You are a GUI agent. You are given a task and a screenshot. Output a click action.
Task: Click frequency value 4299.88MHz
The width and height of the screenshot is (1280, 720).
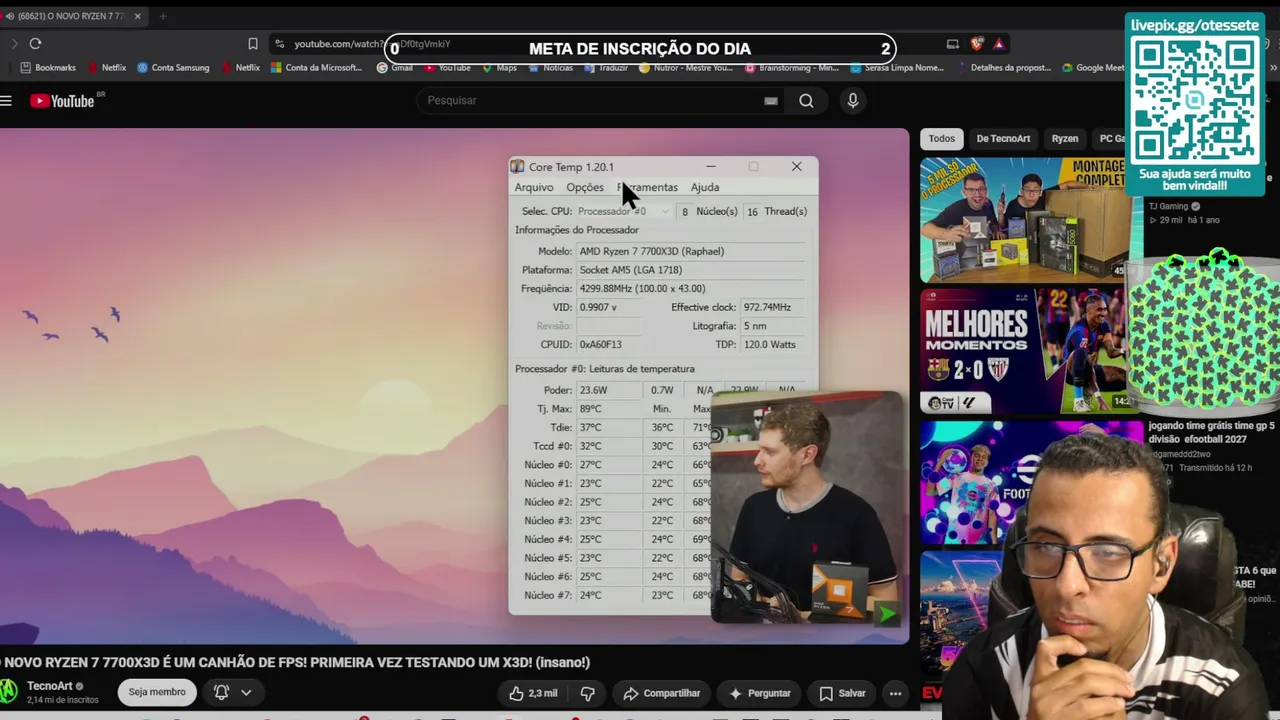[642, 289]
